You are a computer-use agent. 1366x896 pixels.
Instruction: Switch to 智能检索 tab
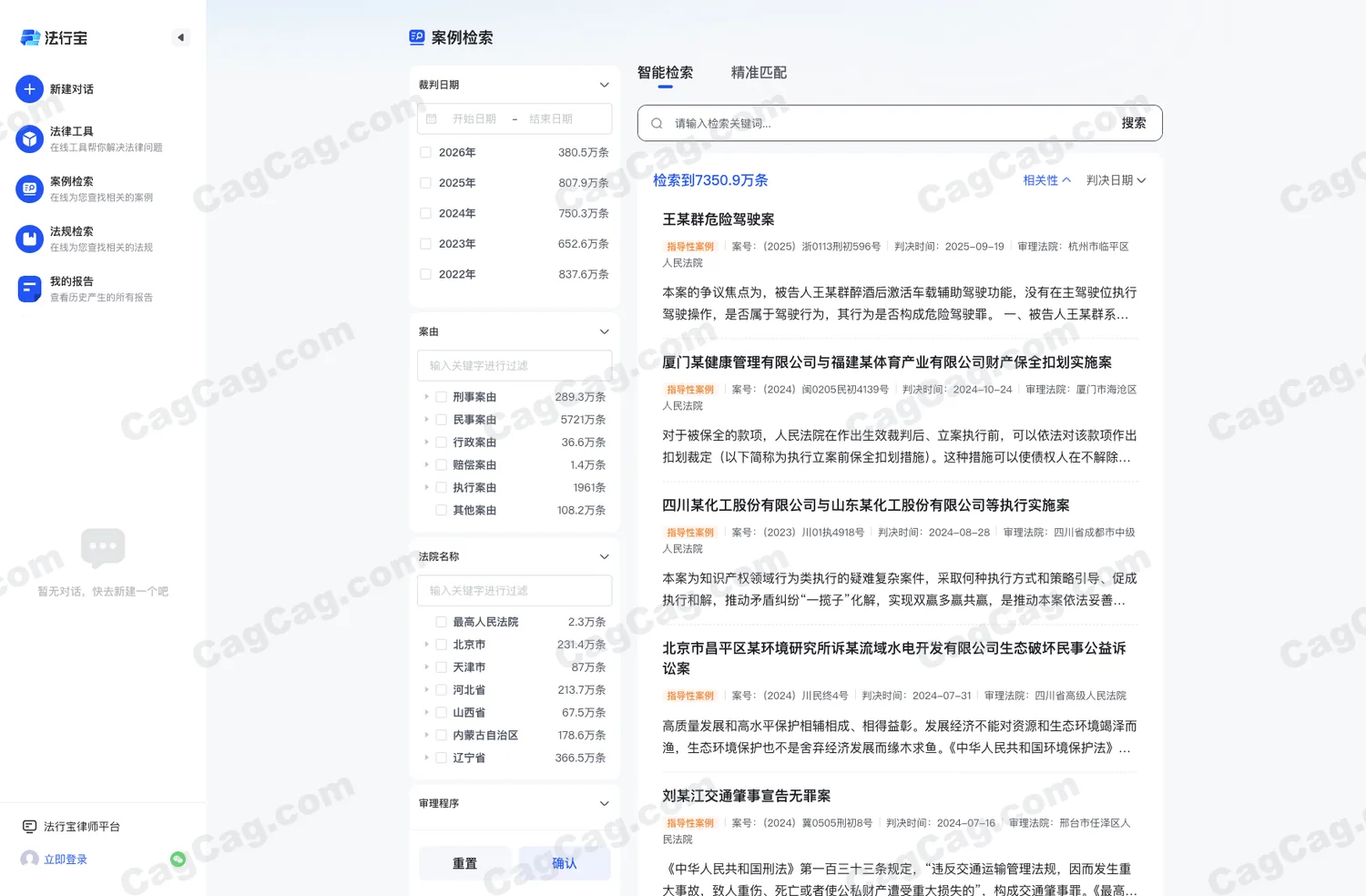[x=665, y=73]
